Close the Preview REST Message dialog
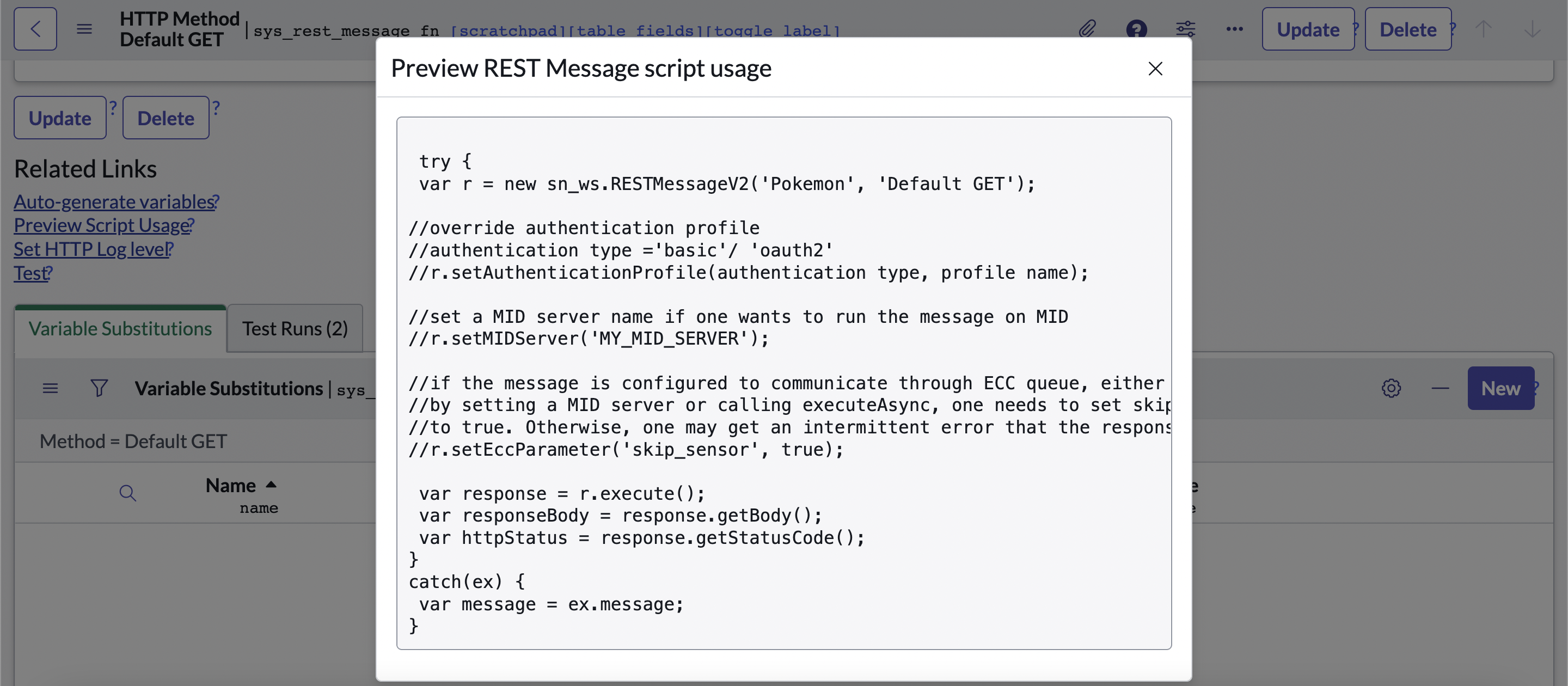The width and height of the screenshot is (1568, 686). tap(1155, 68)
